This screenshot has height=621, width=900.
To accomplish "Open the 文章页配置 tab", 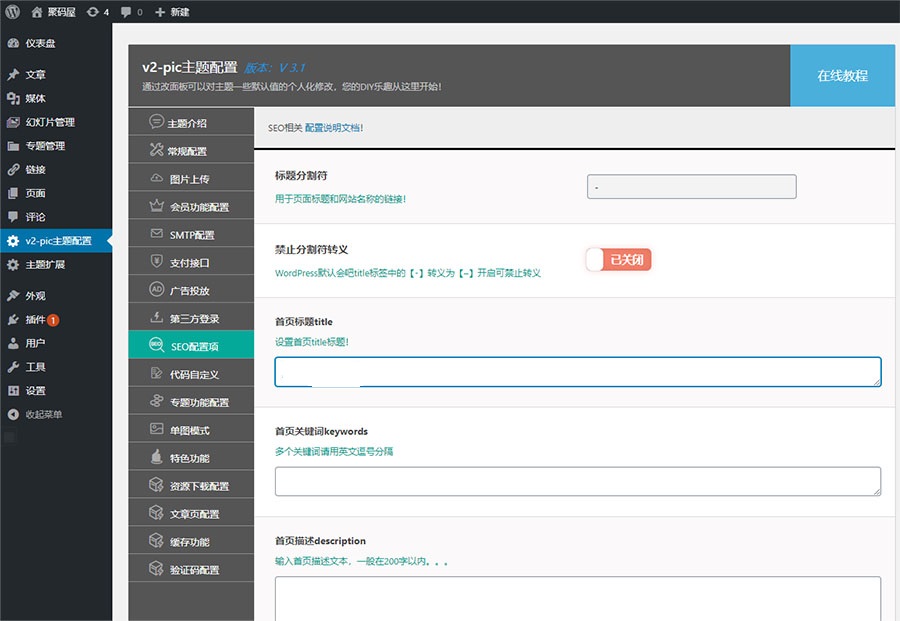I will (x=191, y=513).
